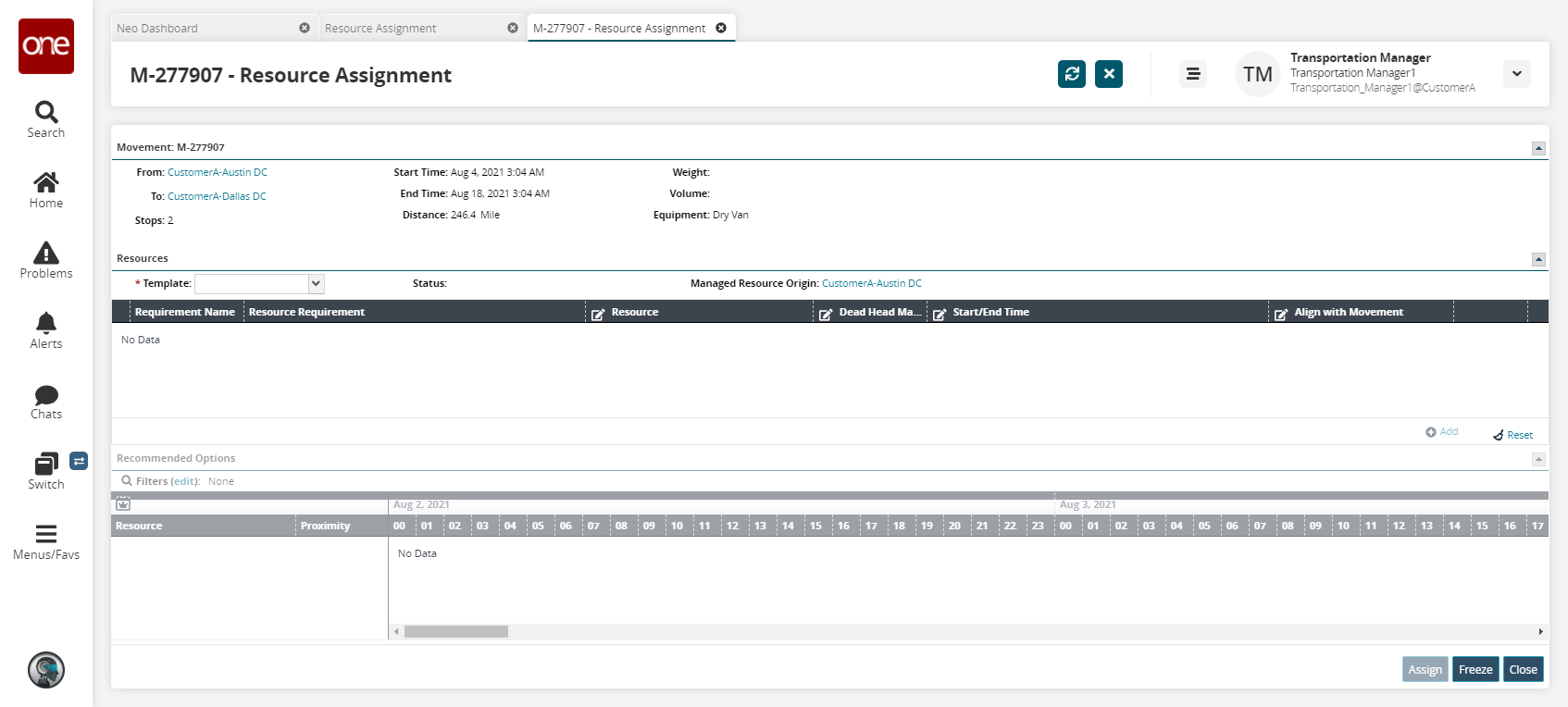Click the calendar icon above Resource column
The height and width of the screenshot is (707, 1568).
click(x=123, y=504)
